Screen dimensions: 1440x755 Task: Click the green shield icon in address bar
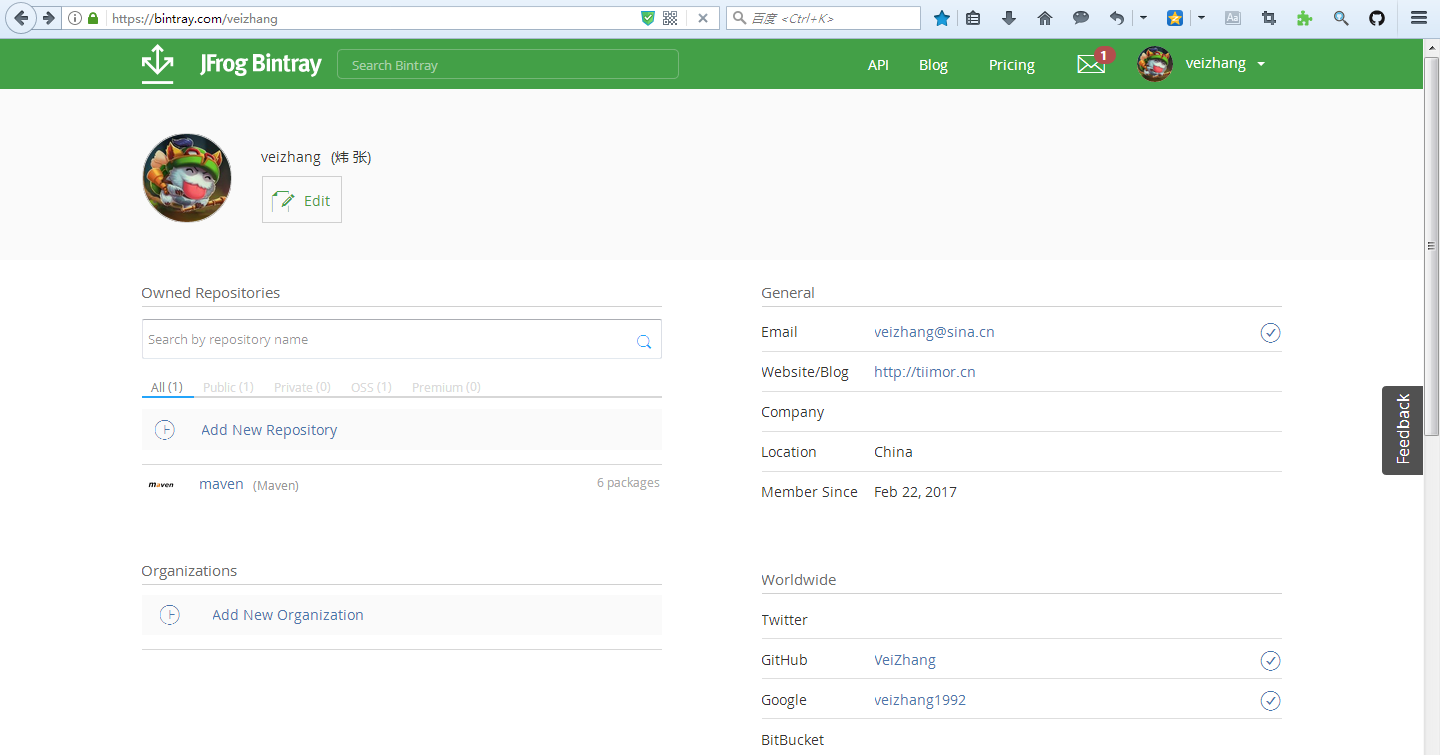(x=648, y=18)
